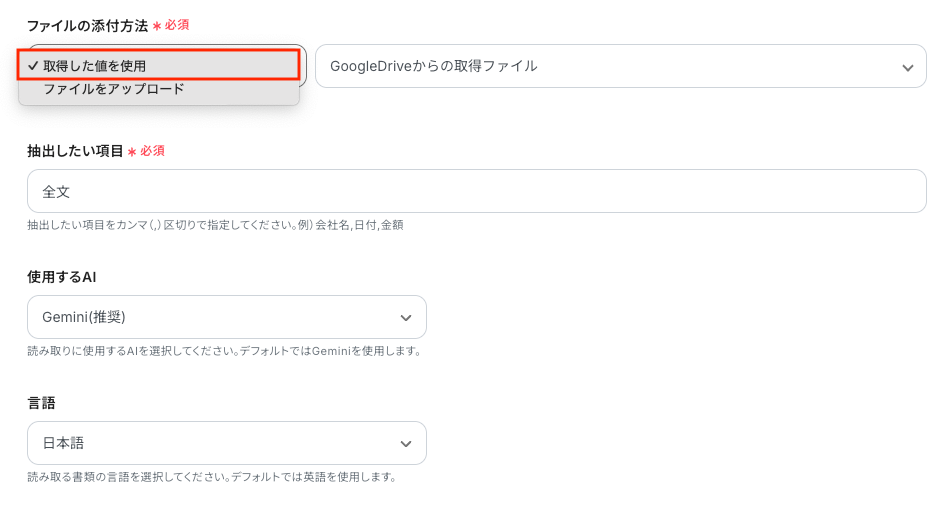Screen dimensions: 950x508
Task: Click the ファイルの添付方法 label
Action: click(87, 25)
